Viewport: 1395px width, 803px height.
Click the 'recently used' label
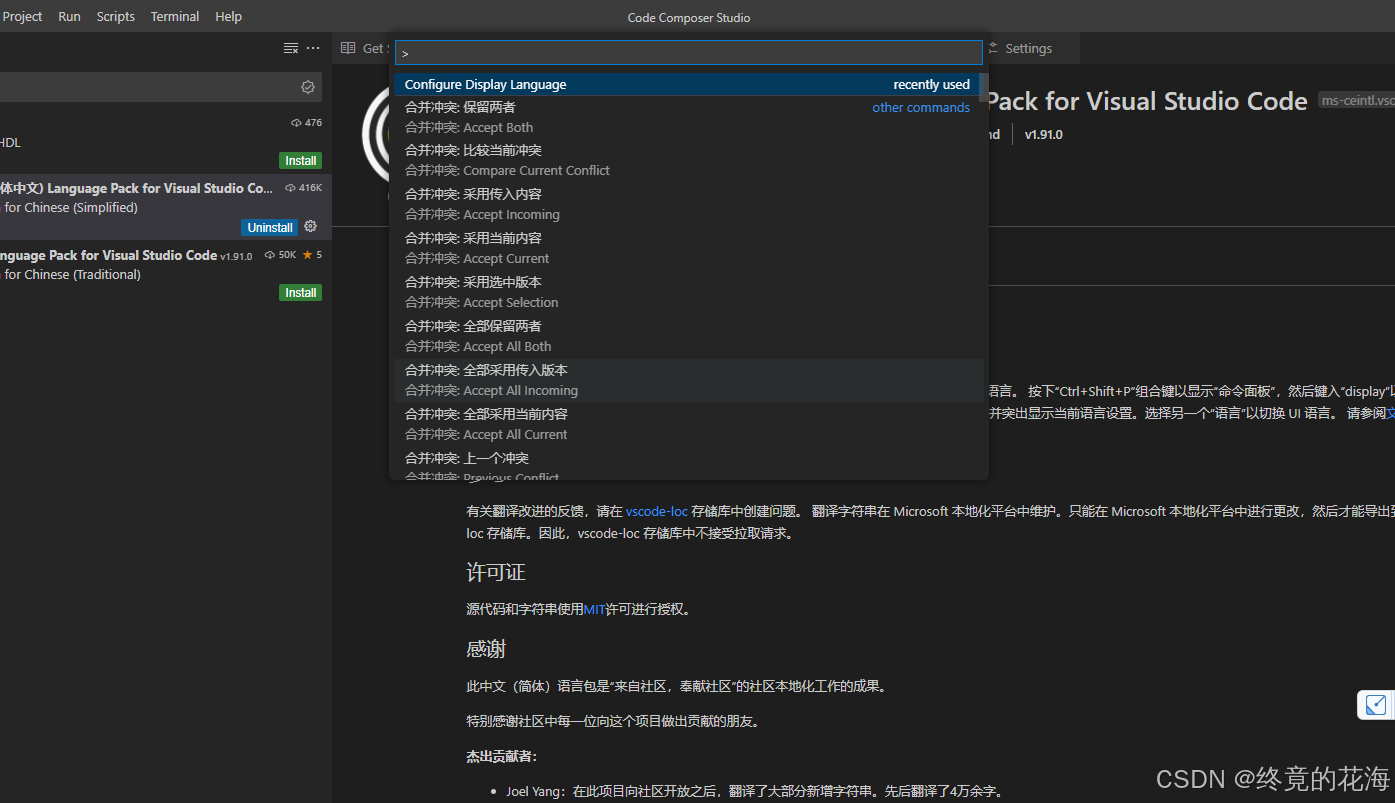pos(931,85)
